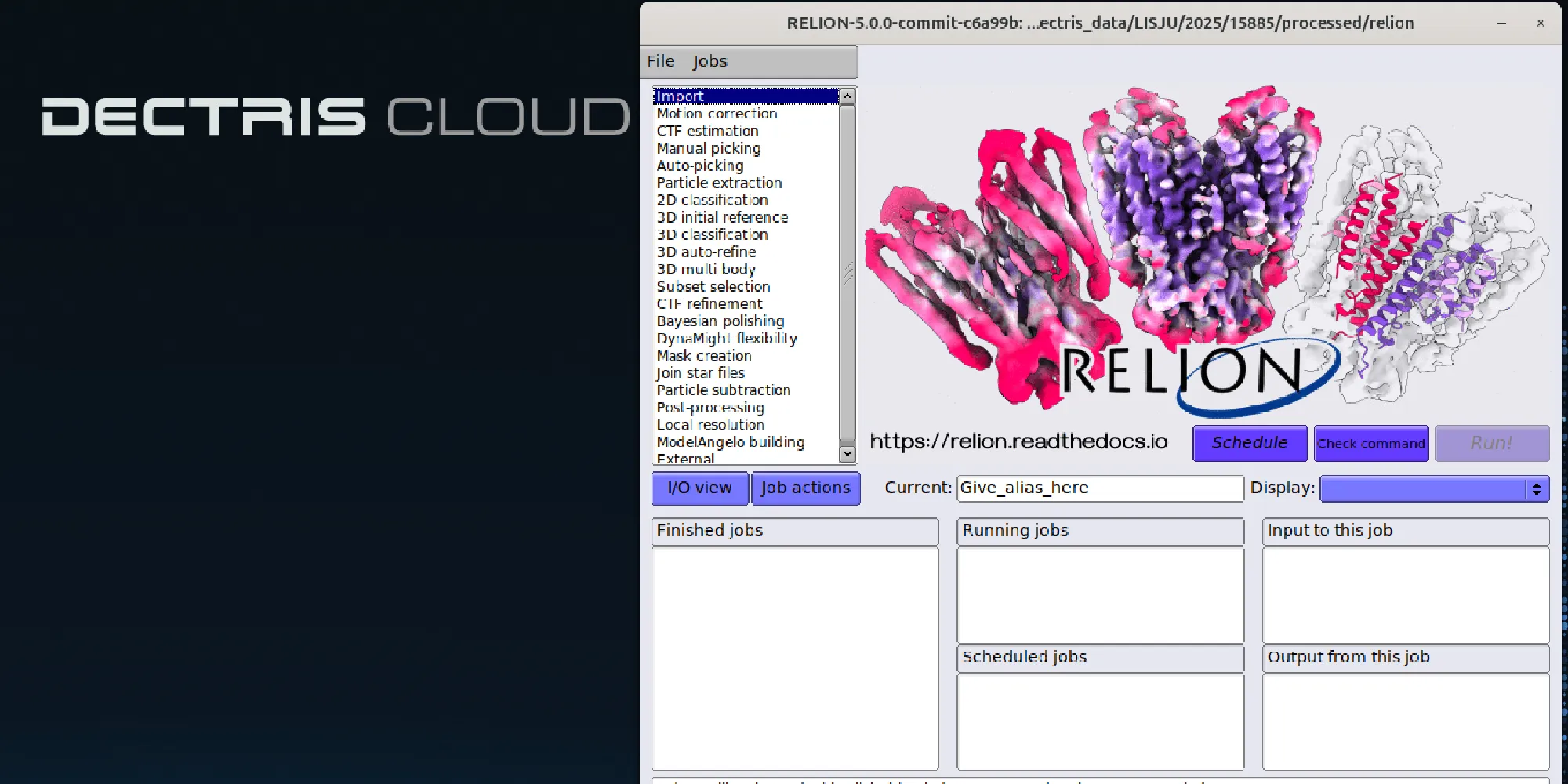Click the Run! button
The height and width of the screenshot is (784, 1568).
click(x=1492, y=443)
